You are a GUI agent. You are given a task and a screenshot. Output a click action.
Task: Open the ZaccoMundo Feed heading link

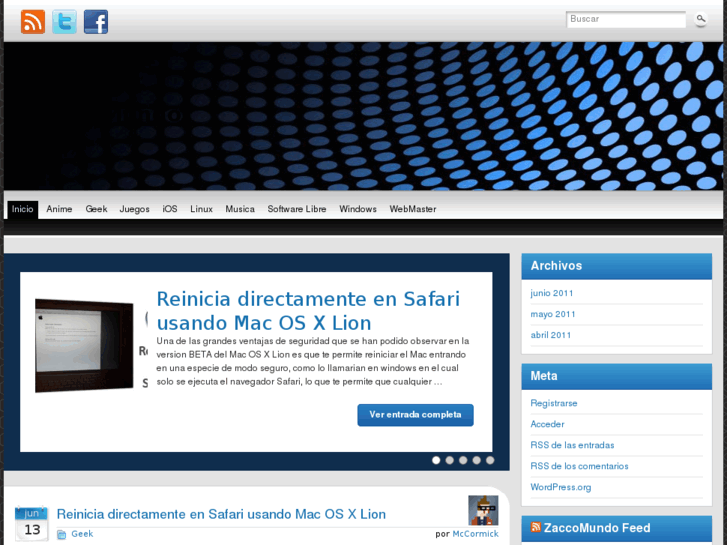[597, 528]
